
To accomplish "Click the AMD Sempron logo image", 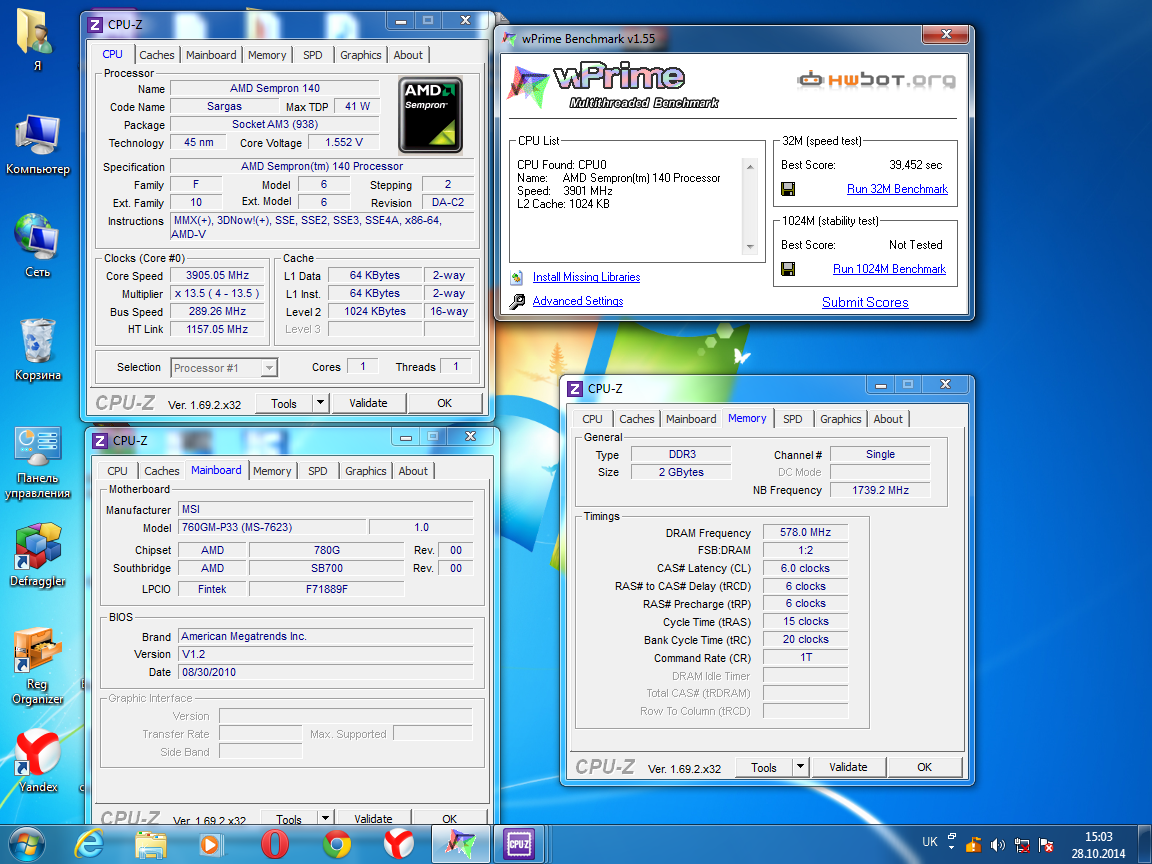I will (x=431, y=115).
